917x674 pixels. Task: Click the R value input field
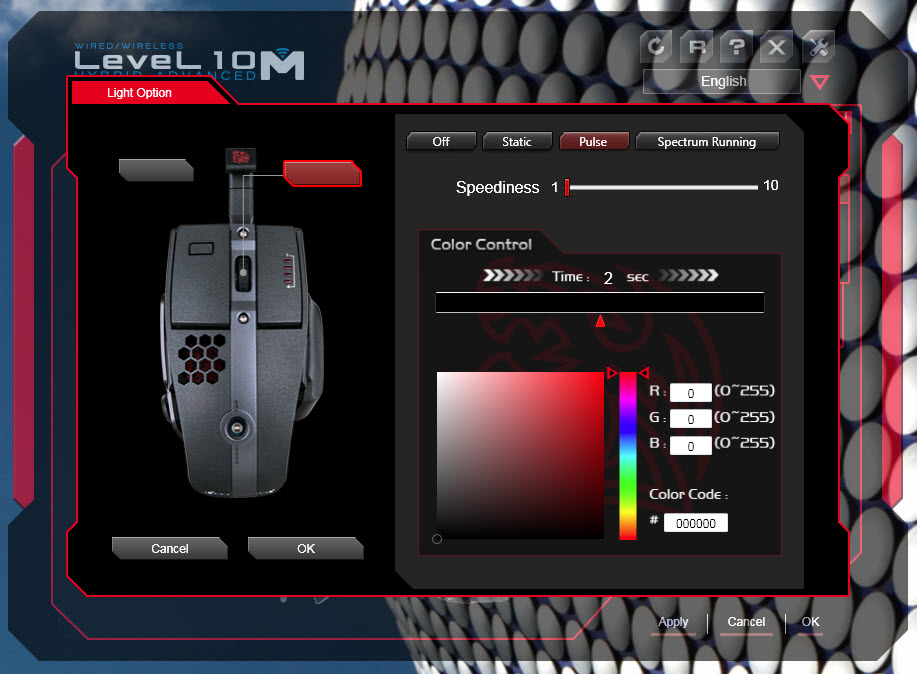tap(691, 393)
